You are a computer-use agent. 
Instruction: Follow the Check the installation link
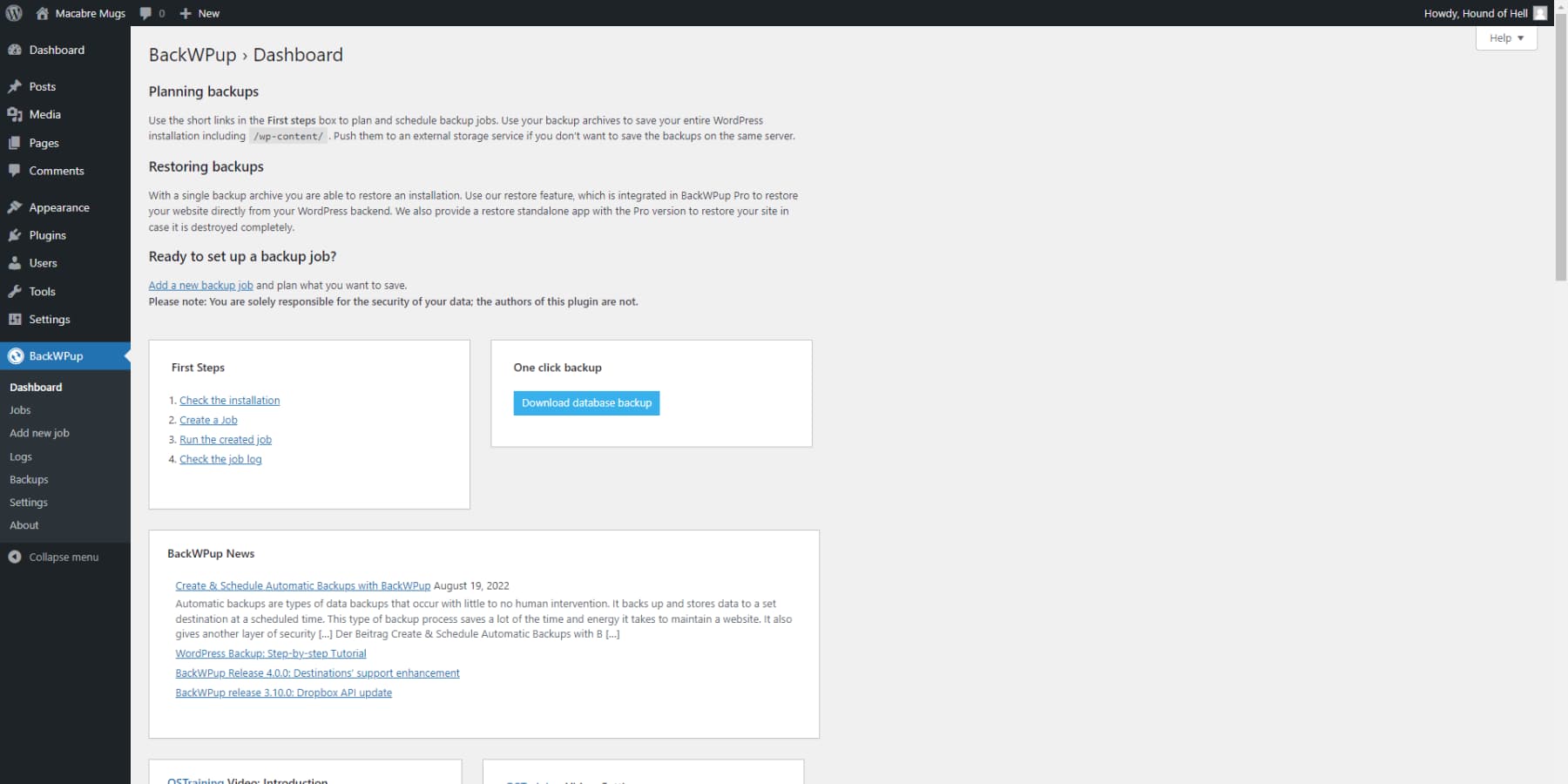pos(229,400)
